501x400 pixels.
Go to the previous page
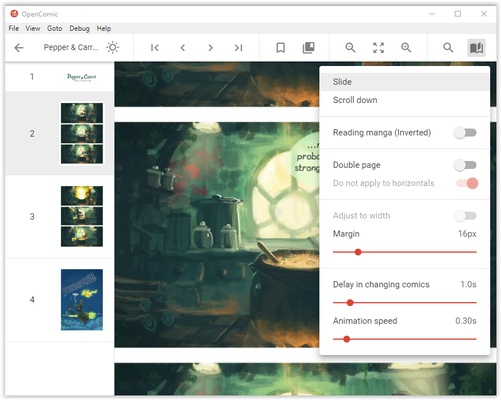(x=183, y=48)
